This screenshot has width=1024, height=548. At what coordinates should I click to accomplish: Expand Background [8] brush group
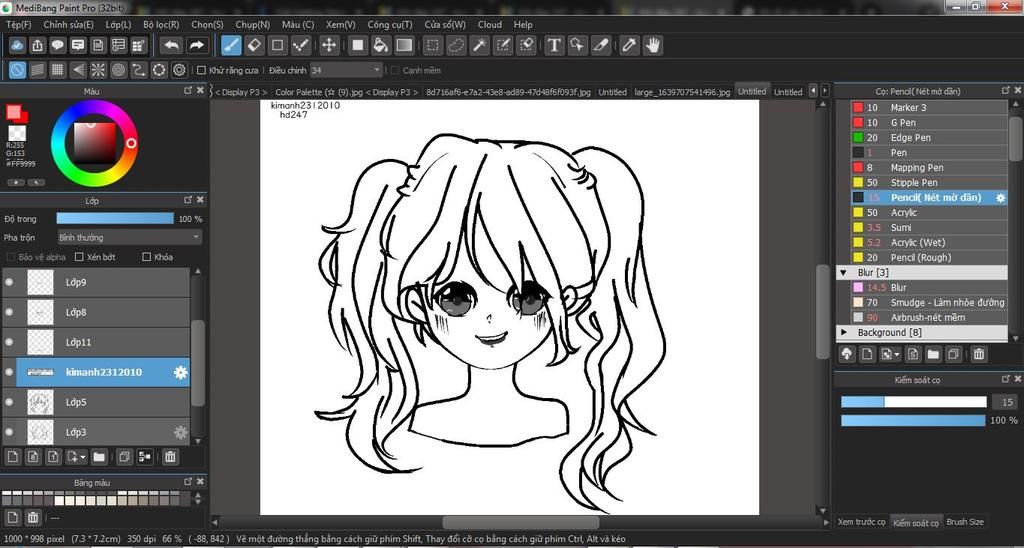pos(843,332)
